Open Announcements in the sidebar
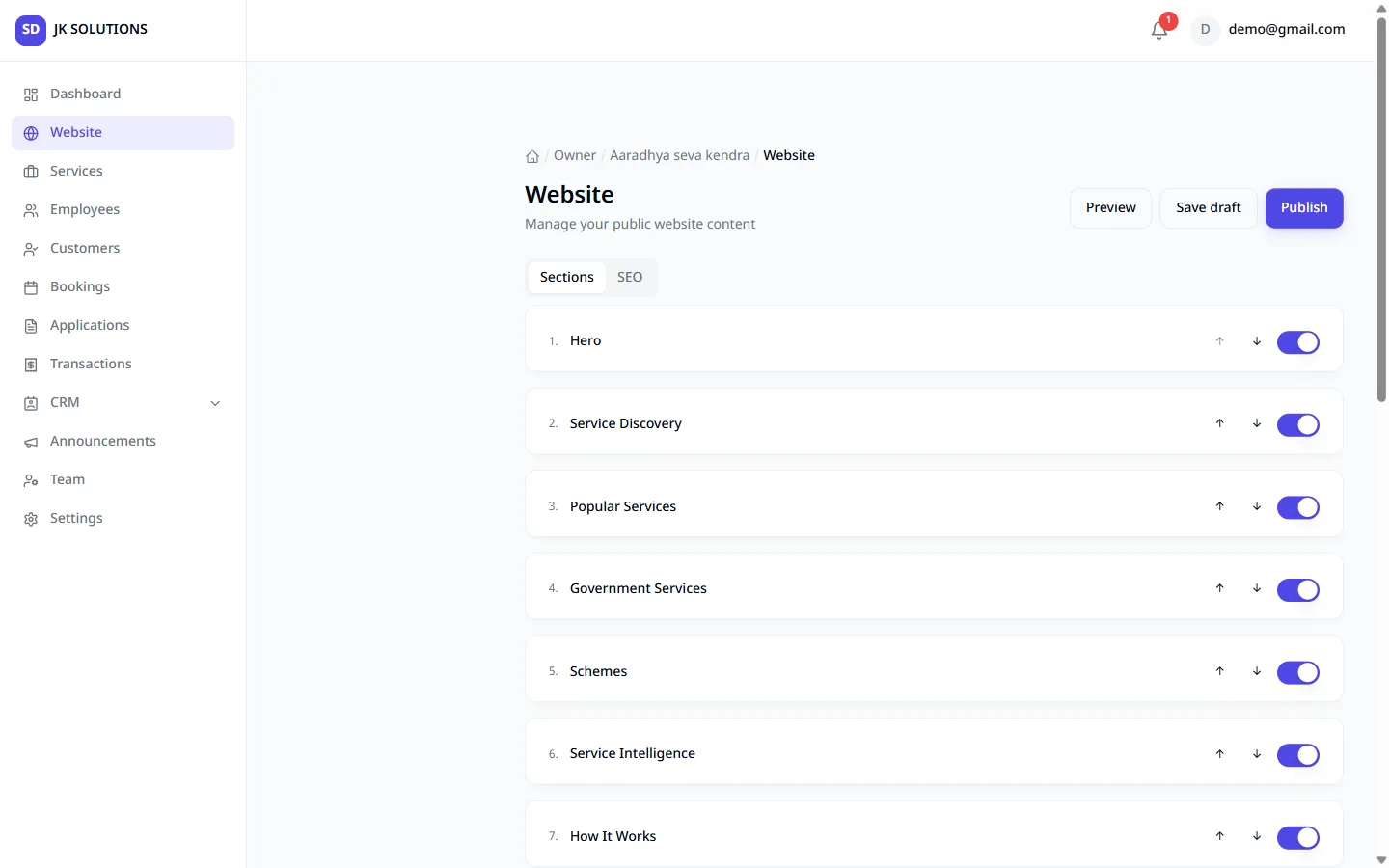1389x868 pixels. pyautogui.click(x=123, y=442)
